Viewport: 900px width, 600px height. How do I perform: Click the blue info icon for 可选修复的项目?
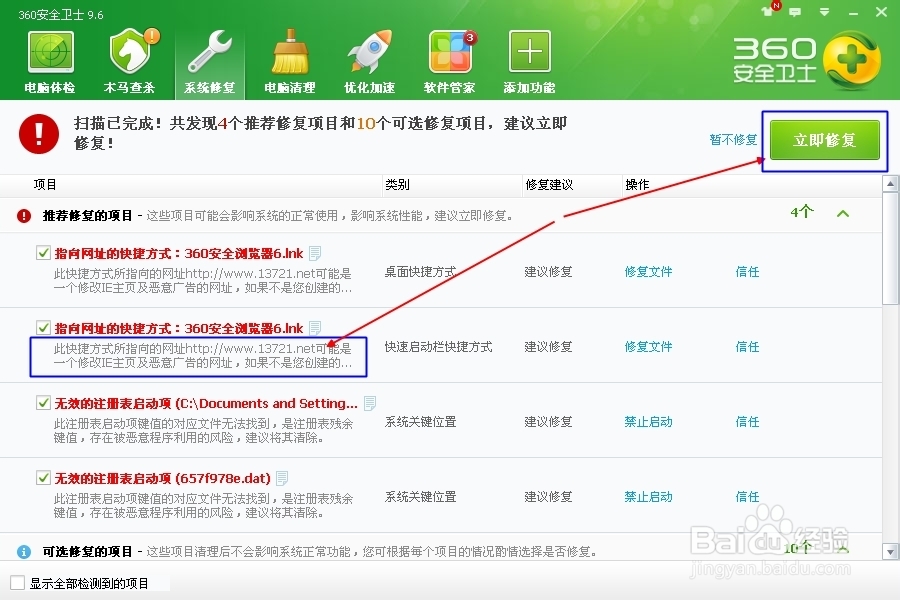point(24,552)
